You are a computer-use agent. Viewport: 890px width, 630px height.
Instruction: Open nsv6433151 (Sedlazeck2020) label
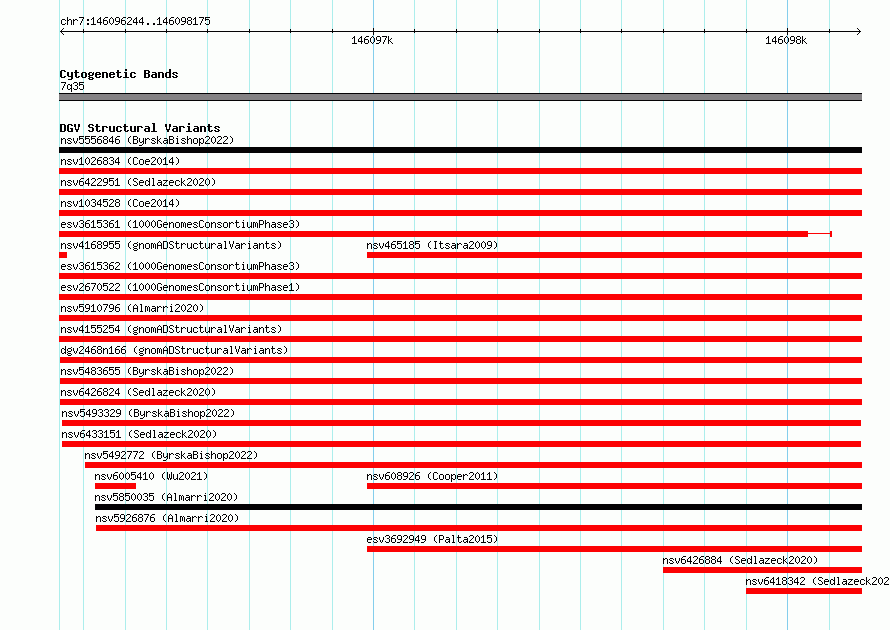139,434
